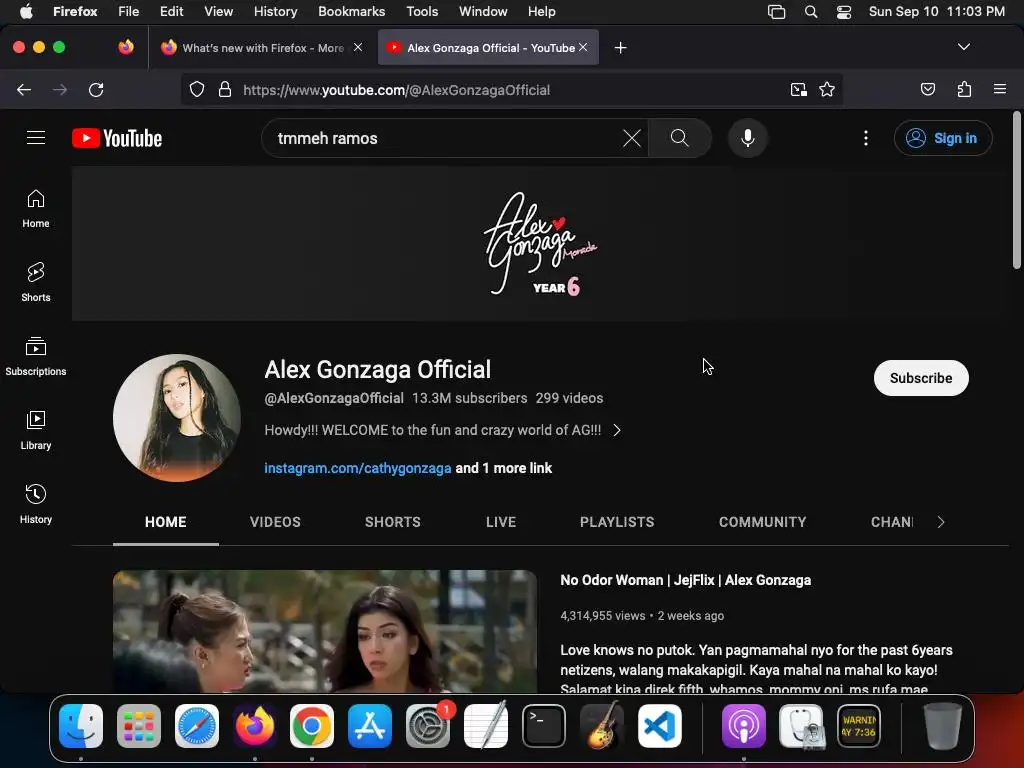Open Podcasts from the dock
Screen dimensions: 1024x768
744,726
